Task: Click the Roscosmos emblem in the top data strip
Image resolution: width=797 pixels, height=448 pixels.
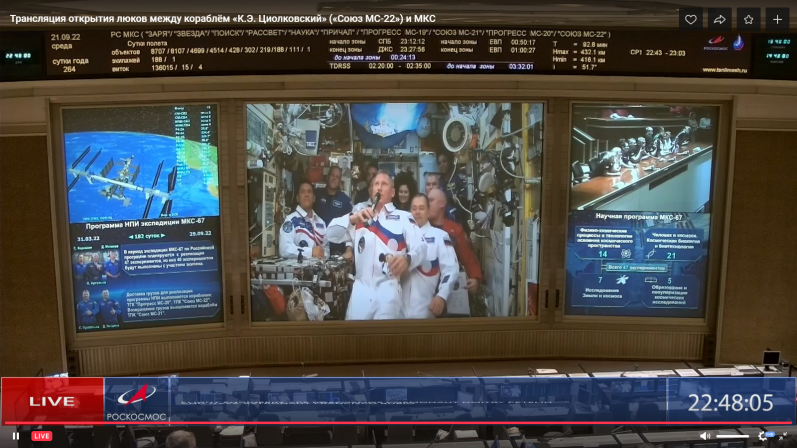Action: [x=716, y=43]
